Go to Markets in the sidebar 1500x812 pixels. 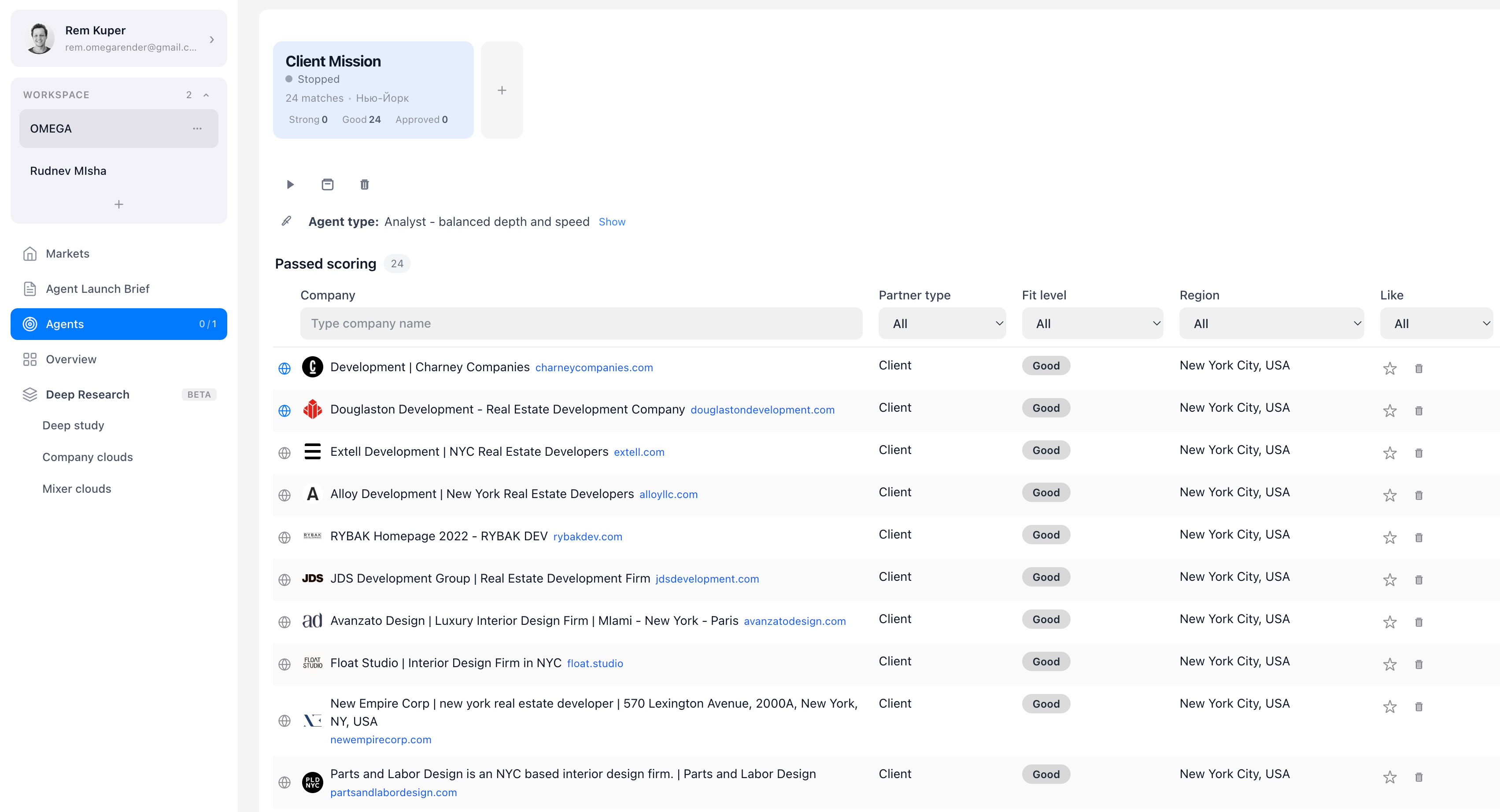pyautogui.click(x=67, y=254)
